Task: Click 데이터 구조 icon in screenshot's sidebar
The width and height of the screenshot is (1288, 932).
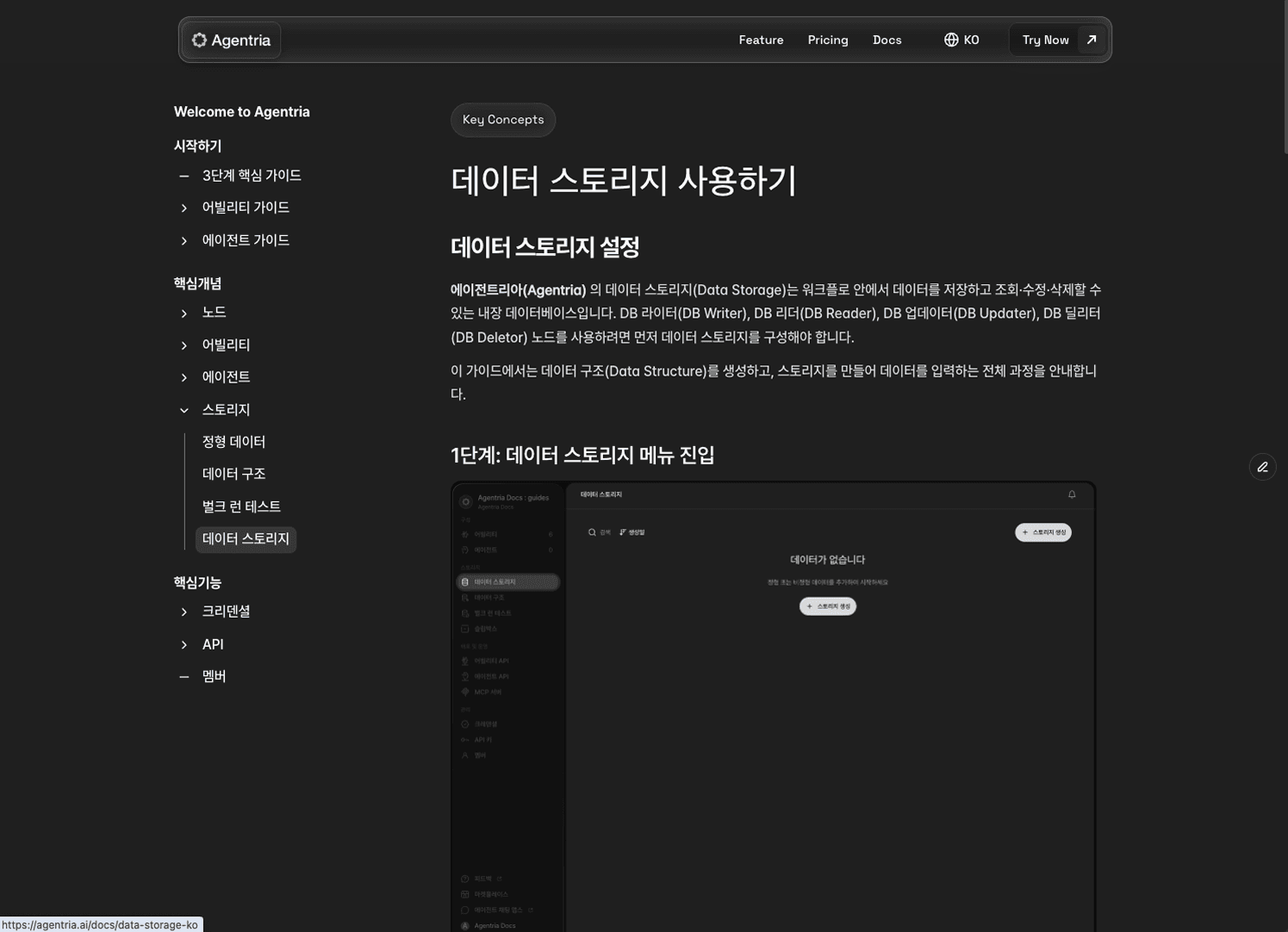Action: (x=465, y=598)
